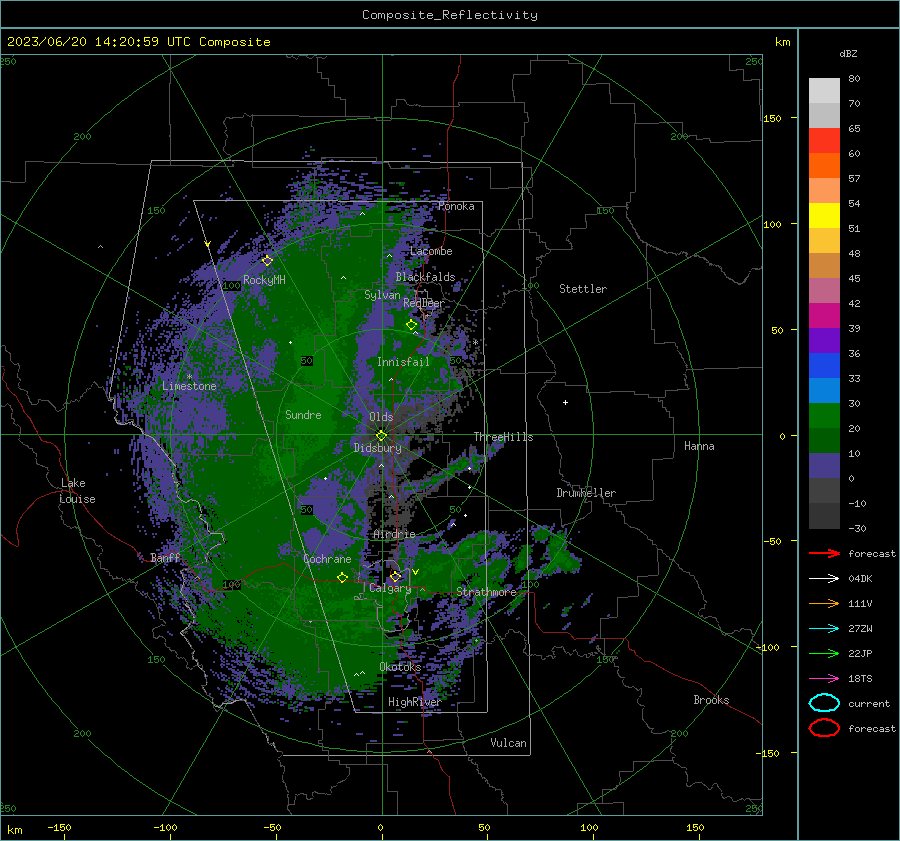Screen dimensions: 900x841
Task: Pick the bright green 20-30 dBZ swatch
Action: 824,416
